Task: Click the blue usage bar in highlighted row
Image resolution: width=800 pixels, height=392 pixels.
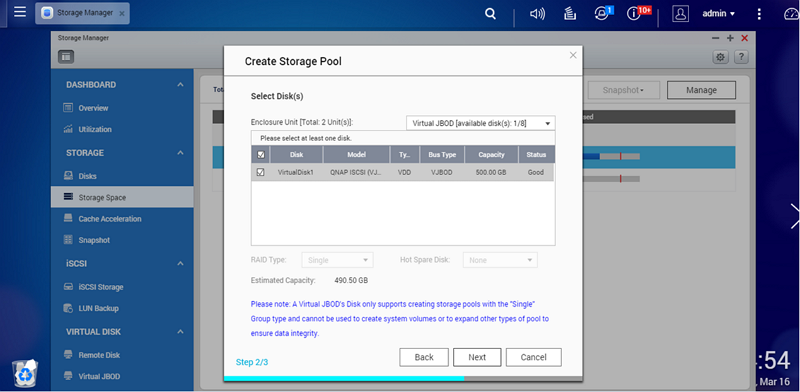Action: click(591, 157)
